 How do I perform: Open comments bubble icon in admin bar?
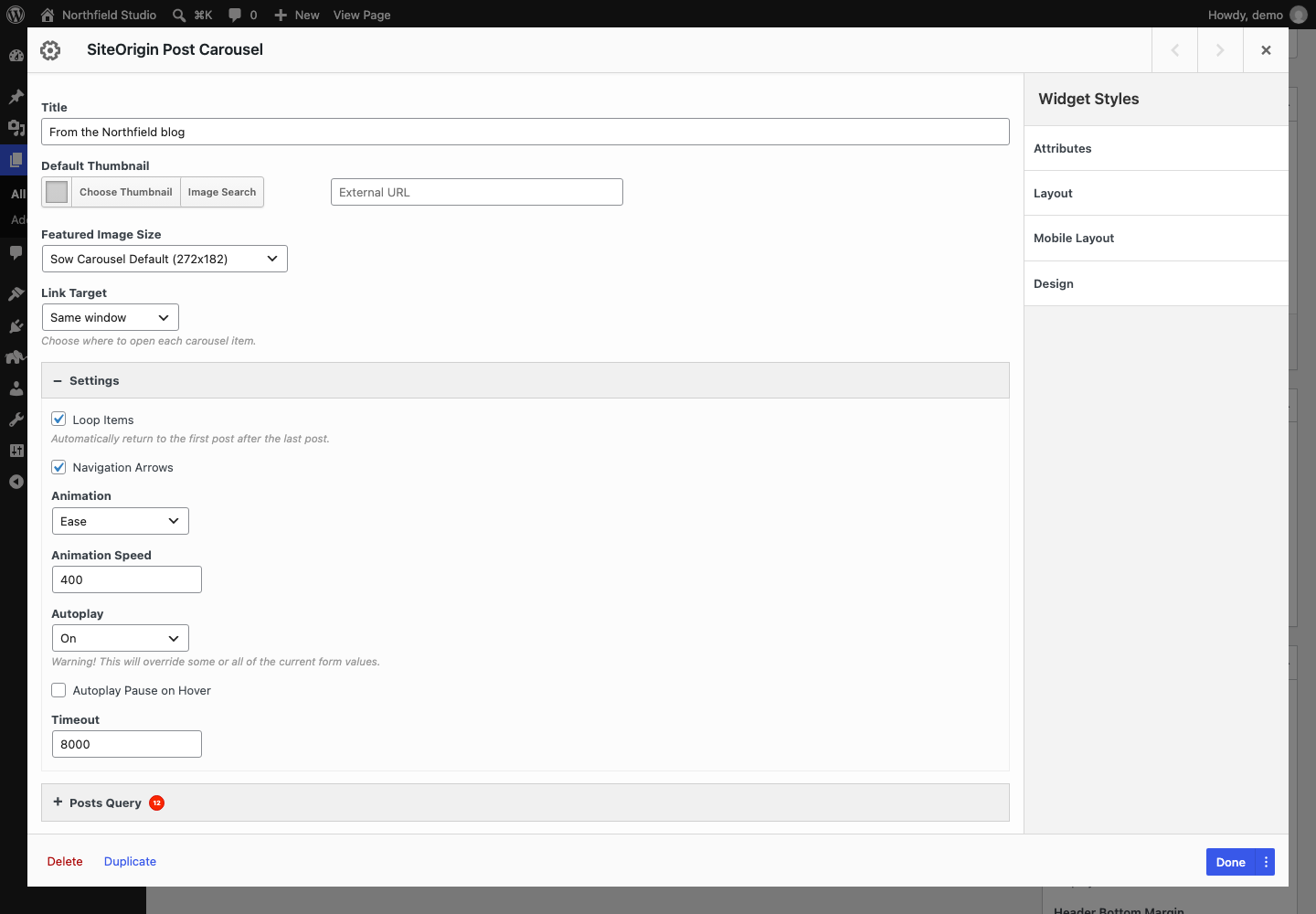[235, 15]
